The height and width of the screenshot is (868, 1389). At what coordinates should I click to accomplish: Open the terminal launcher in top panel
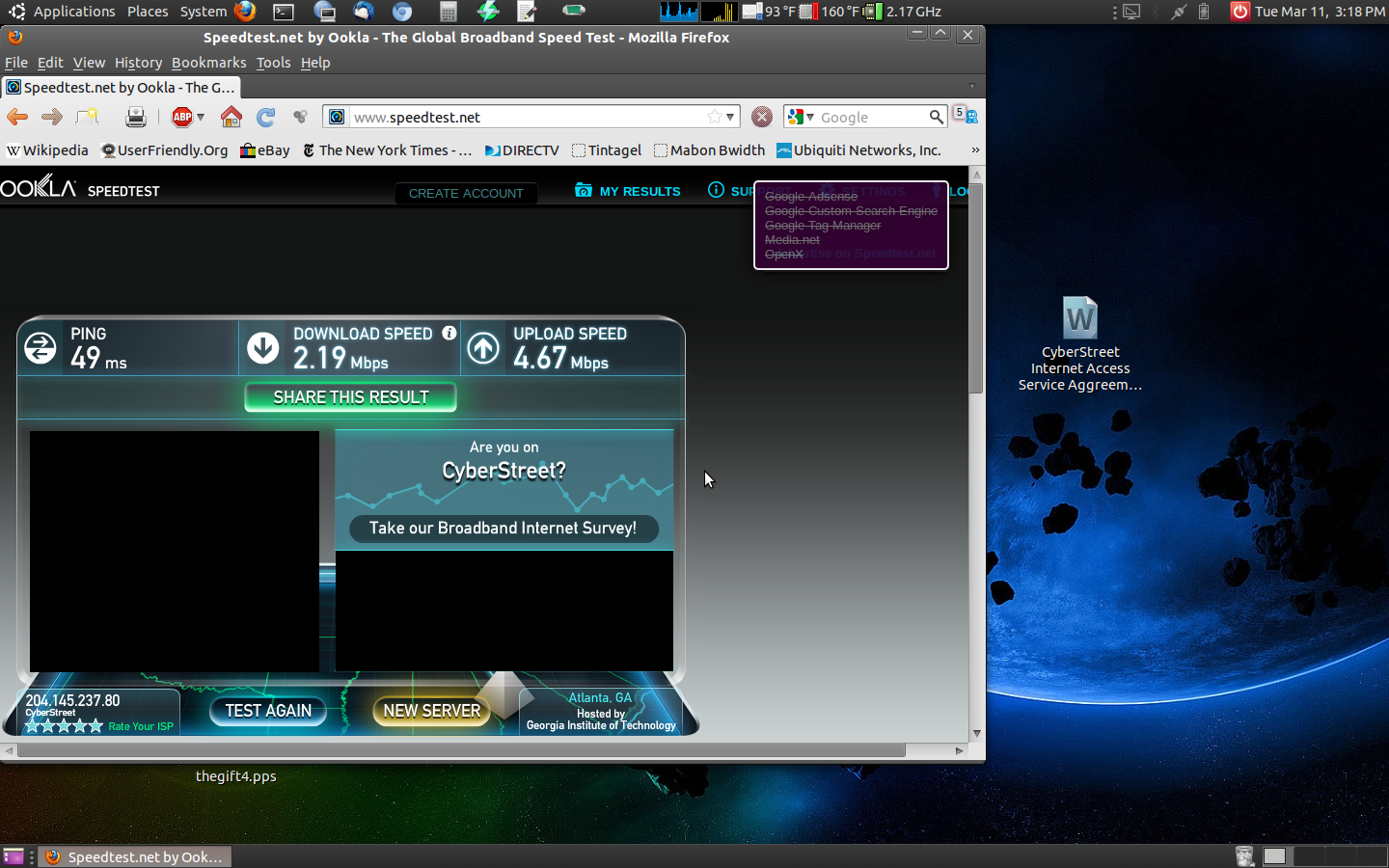pos(284,12)
